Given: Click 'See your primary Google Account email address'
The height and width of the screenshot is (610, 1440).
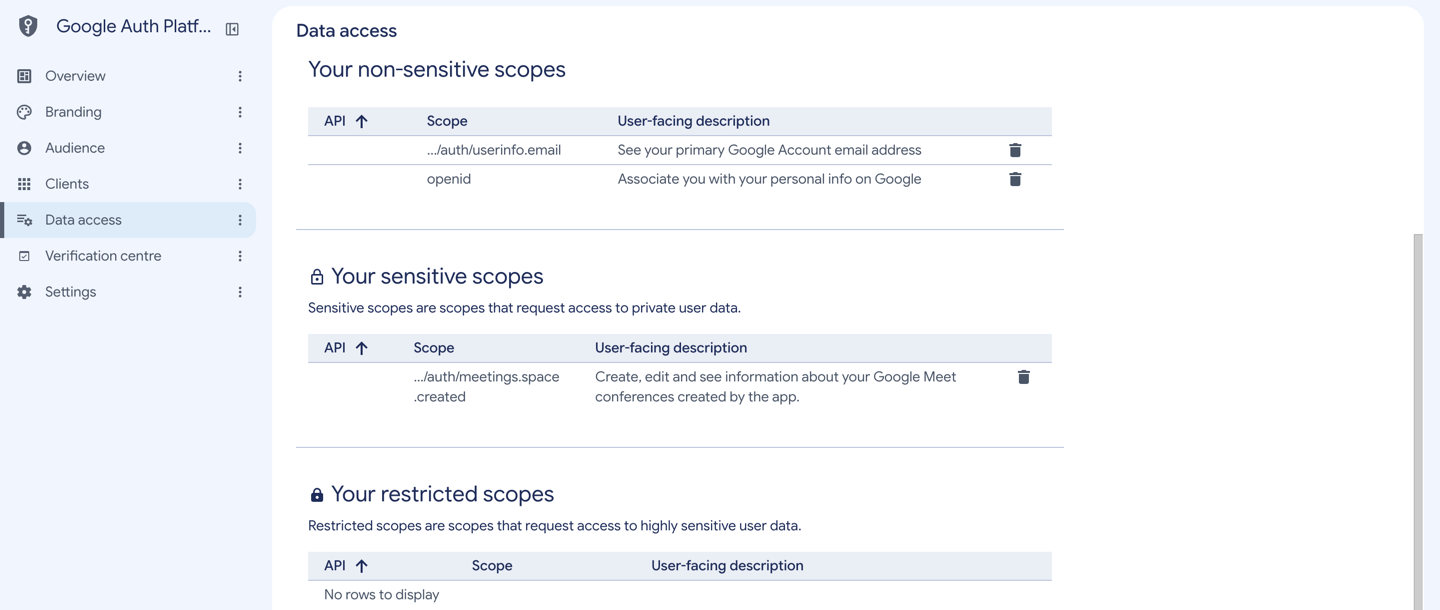Looking at the screenshot, I should pyautogui.click(x=770, y=150).
